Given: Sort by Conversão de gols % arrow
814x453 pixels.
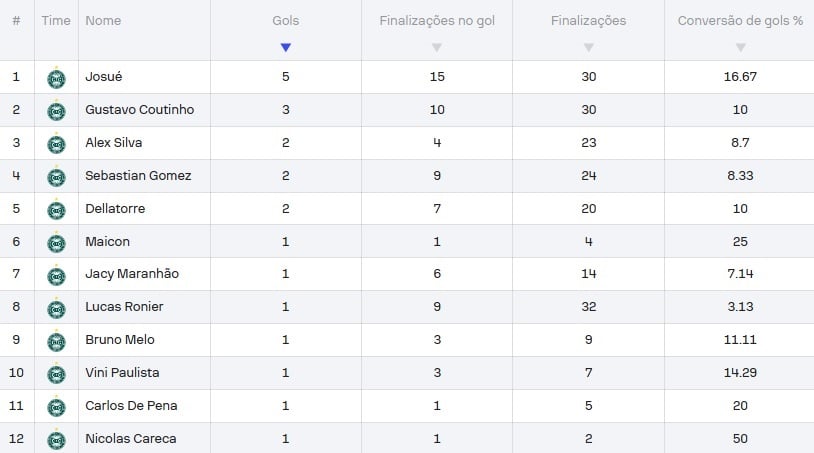Looking at the screenshot, I should [741, 47].
